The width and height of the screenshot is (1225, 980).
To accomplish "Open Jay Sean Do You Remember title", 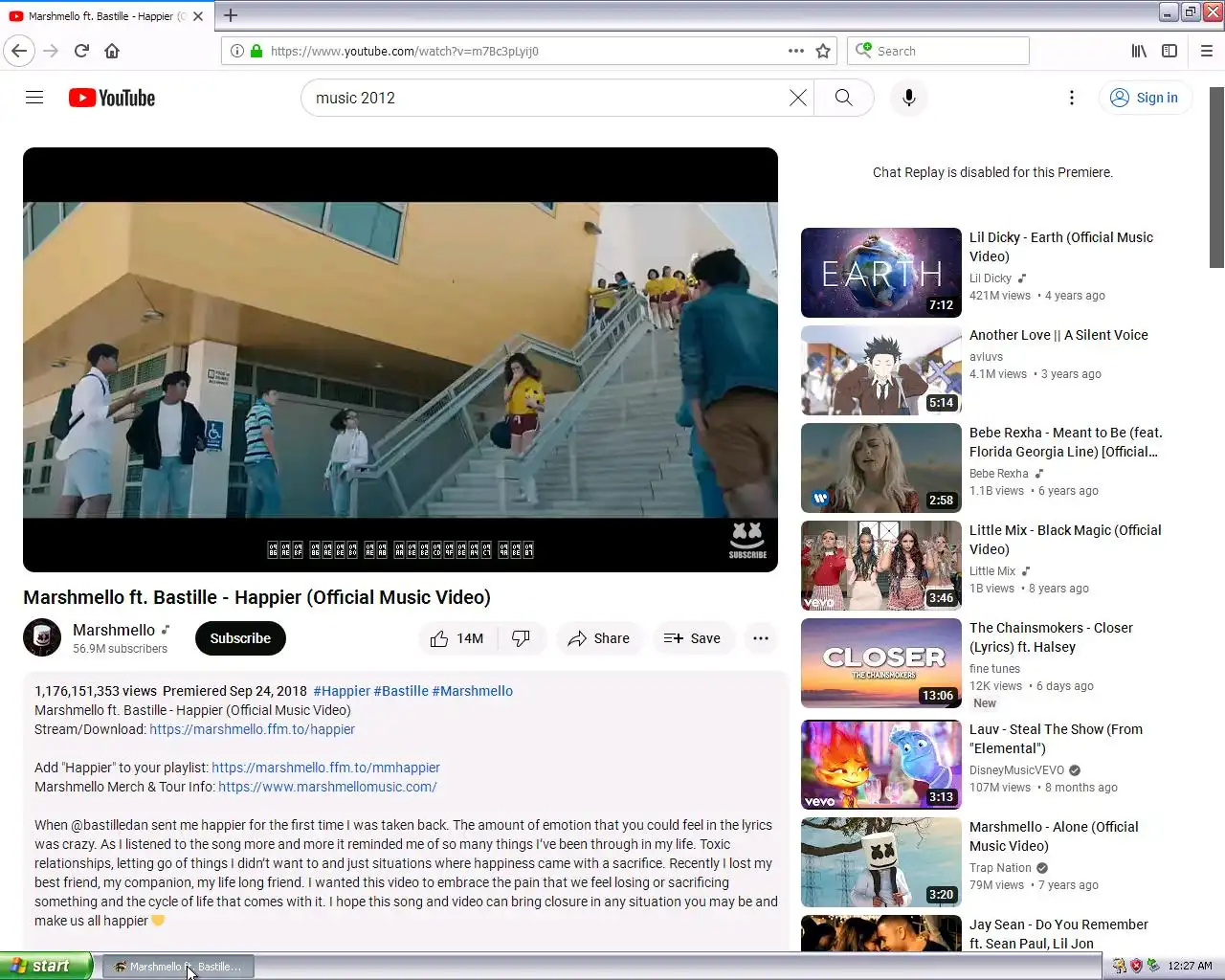I will [x=1058, y=934].
